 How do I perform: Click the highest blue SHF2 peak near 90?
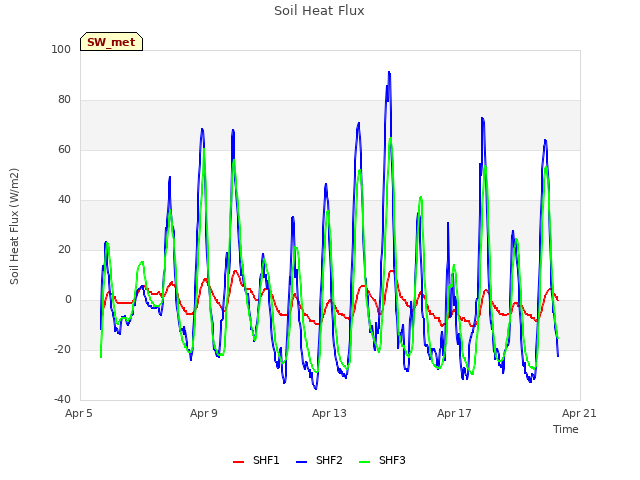click(389, 73)
